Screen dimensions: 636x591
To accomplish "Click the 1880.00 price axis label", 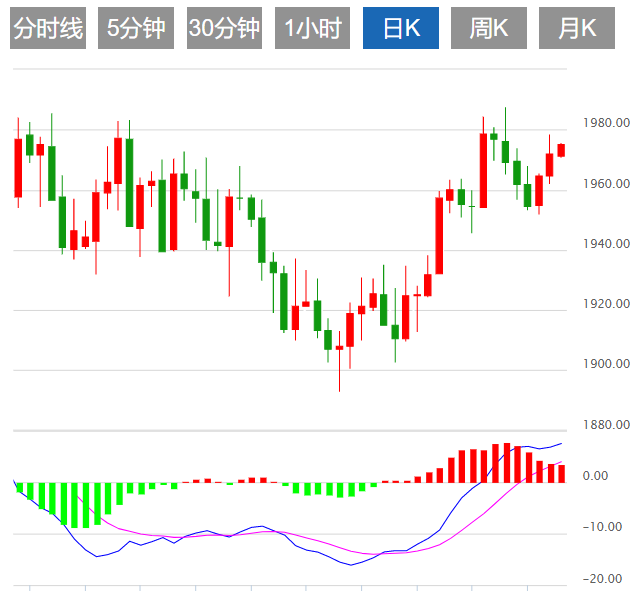I will click(x=606, y=425).
